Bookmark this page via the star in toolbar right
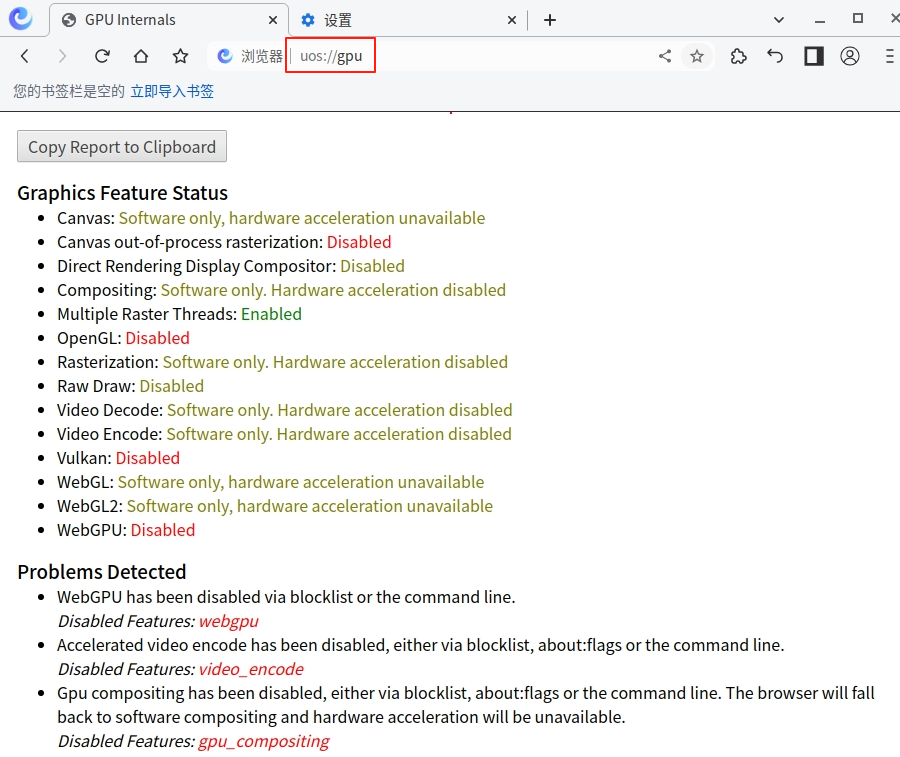The width and height of the screenshot is (900, 757). click(x=697, y=56)
